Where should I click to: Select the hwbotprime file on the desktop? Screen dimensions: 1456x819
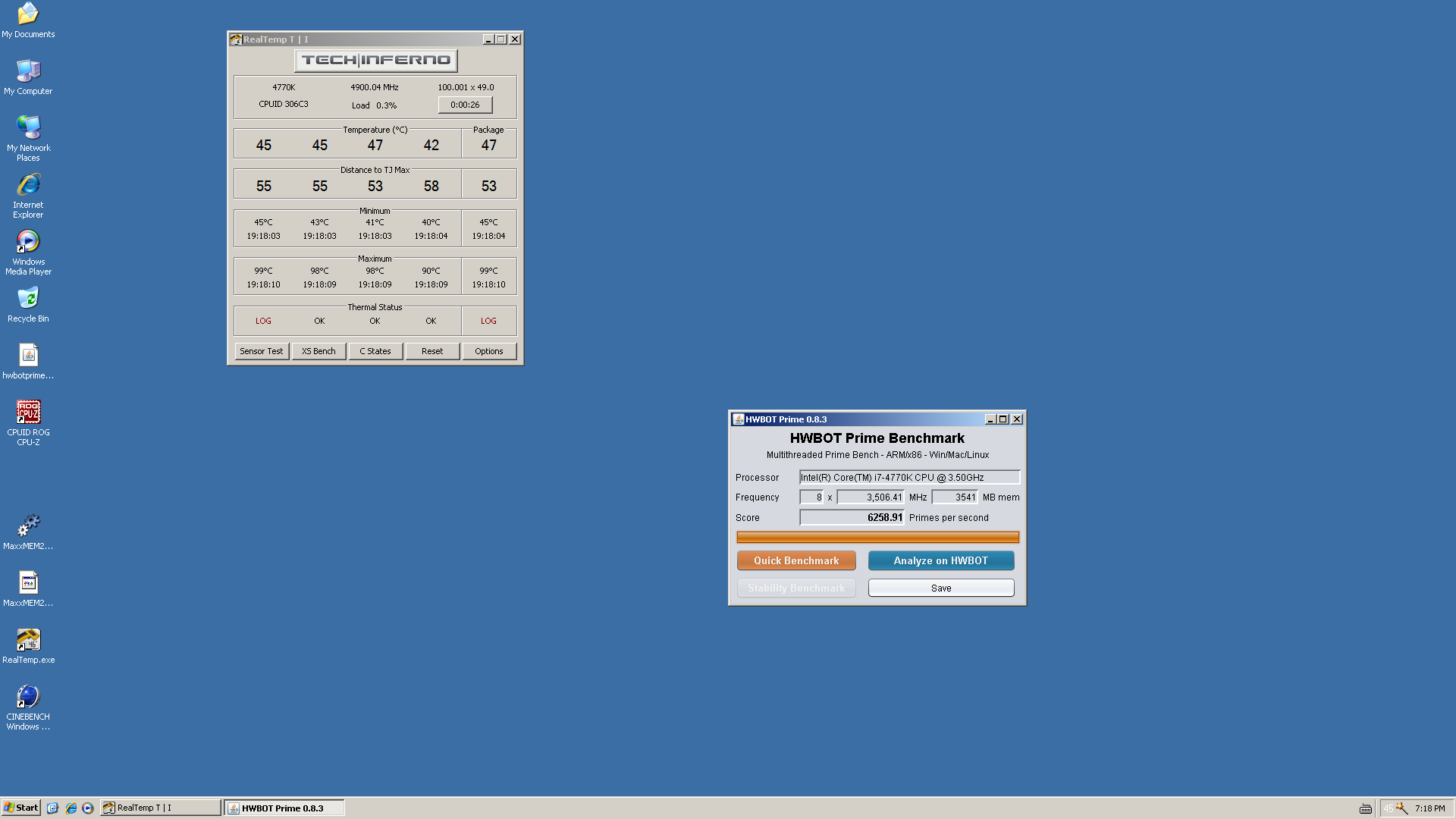click(28, 361)
